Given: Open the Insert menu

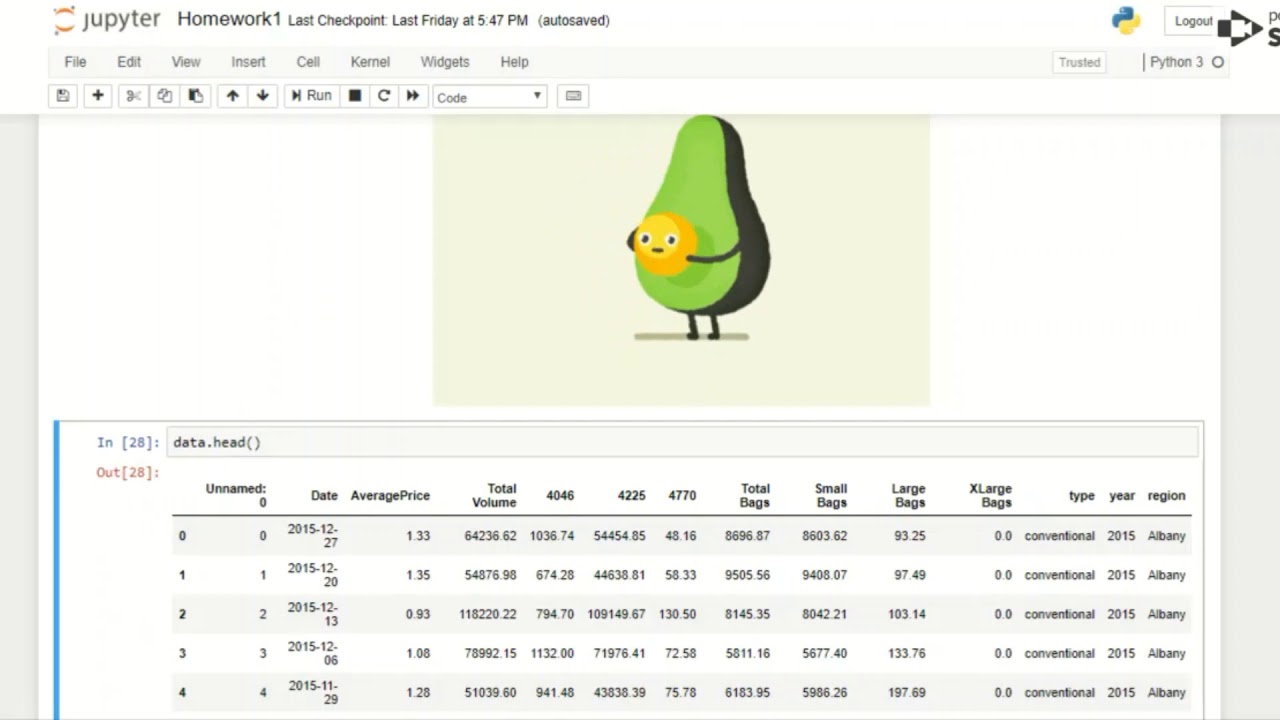Looking at the screenshot, I should (248, 62).
